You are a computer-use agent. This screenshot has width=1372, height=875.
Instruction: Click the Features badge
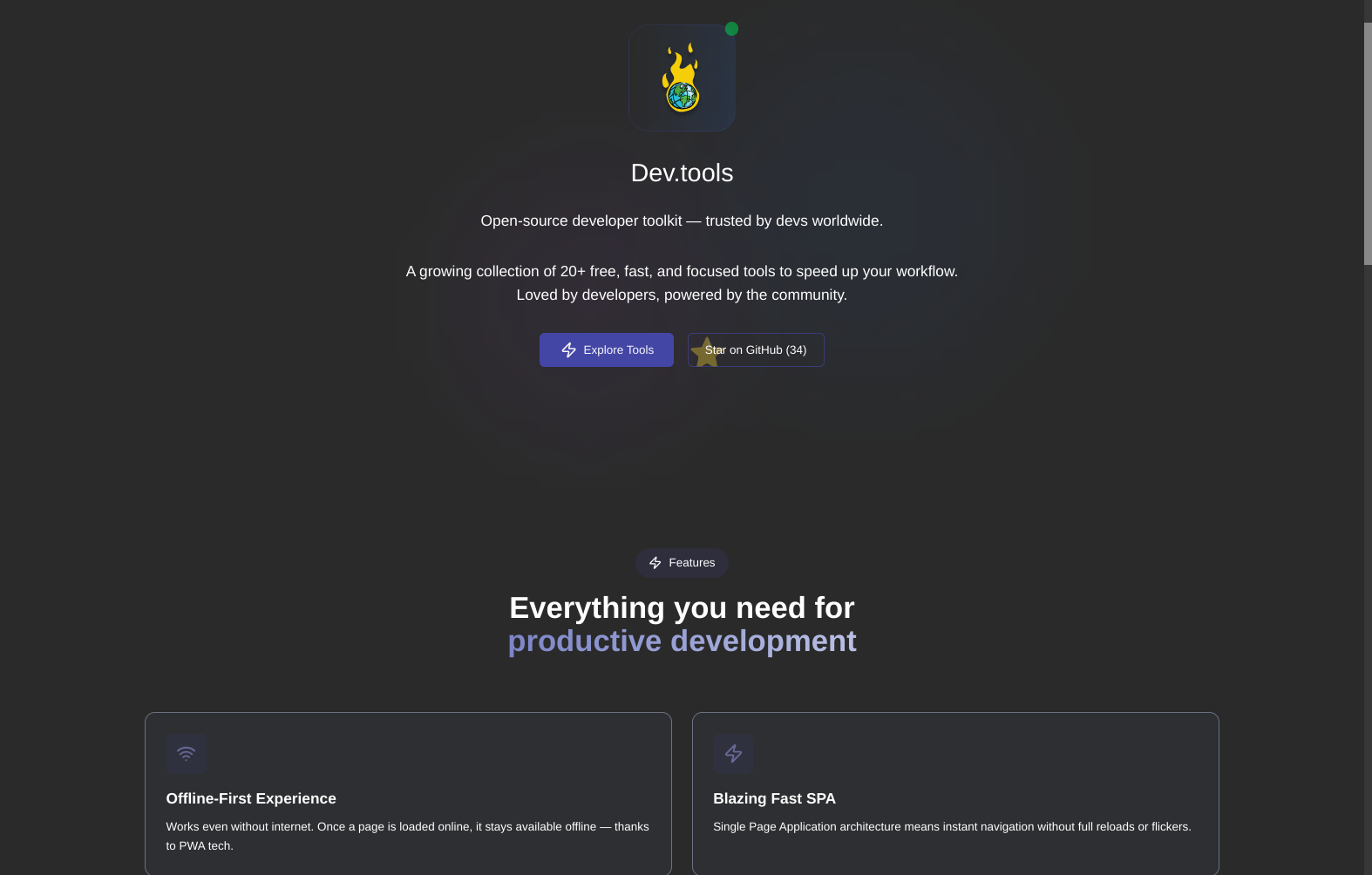682,563
